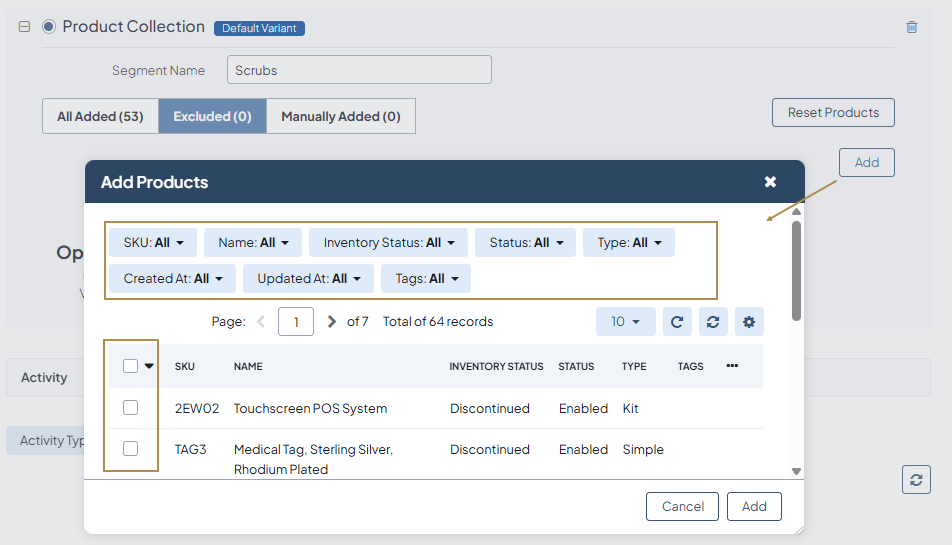952x545 pixels.
Task: Go to next page using right chevron
Action: point(332,322)
